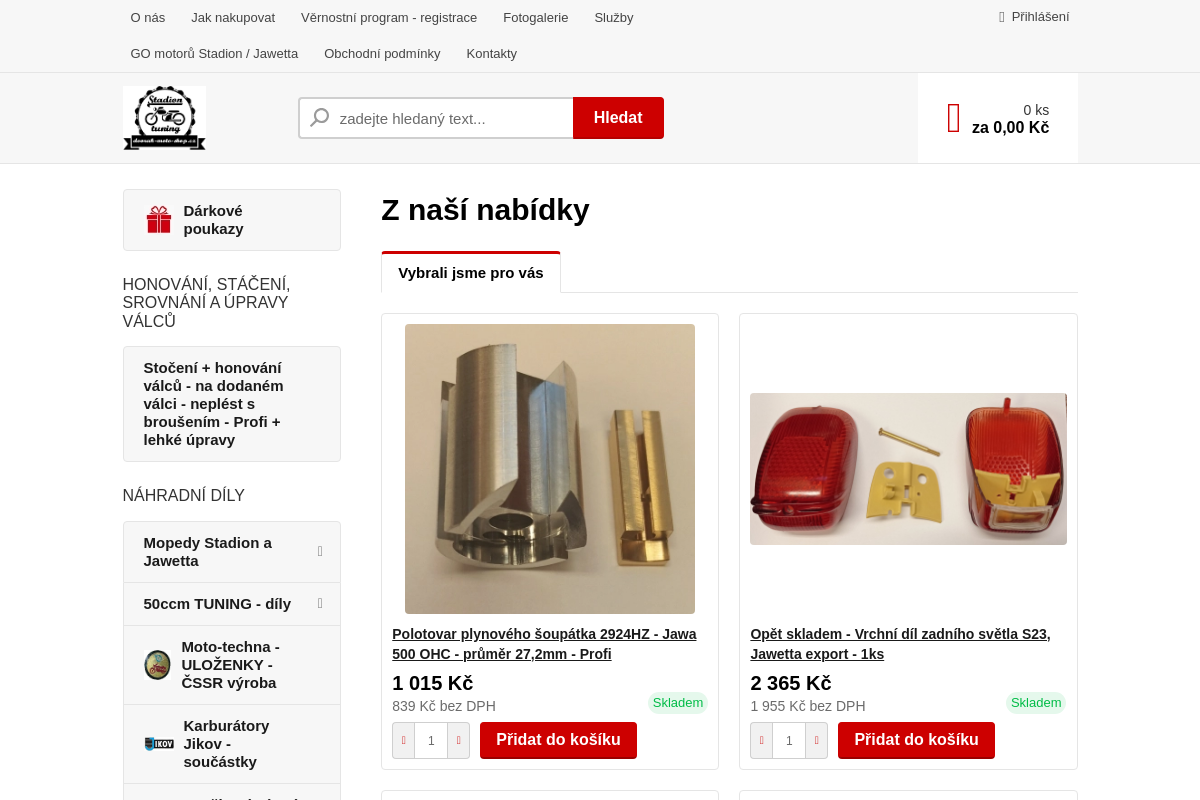Open the Fotogalerie menu item
This screenshot has height=800, width=1200.
click(x=536, y=18)
